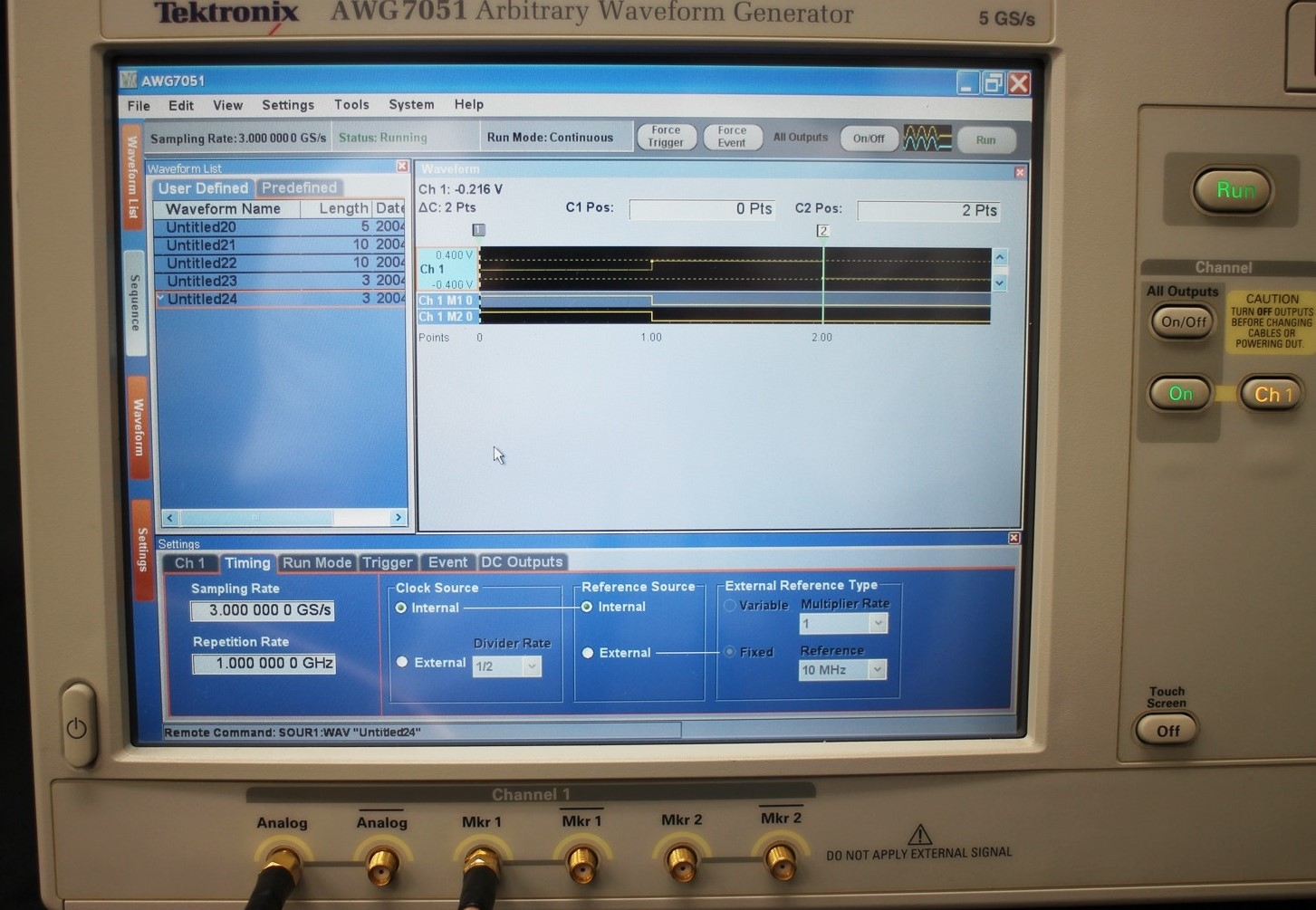Click the Ch 1 analog trace label

coord(447,269)
